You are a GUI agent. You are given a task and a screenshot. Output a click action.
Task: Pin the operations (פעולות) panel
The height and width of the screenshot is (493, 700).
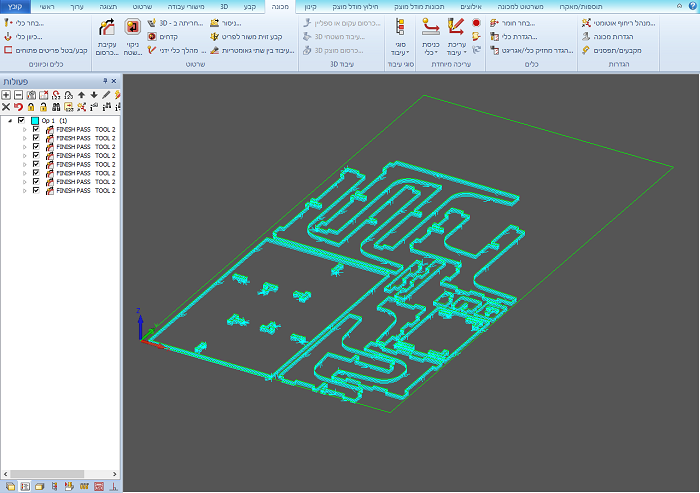[105, 81]
